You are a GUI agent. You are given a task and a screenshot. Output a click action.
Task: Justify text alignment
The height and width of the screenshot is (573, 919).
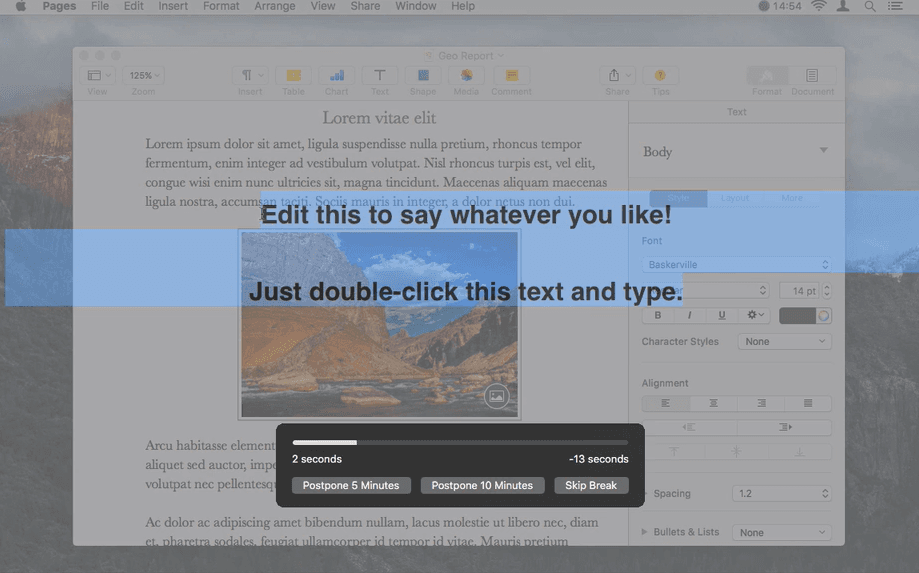(808, 403)
